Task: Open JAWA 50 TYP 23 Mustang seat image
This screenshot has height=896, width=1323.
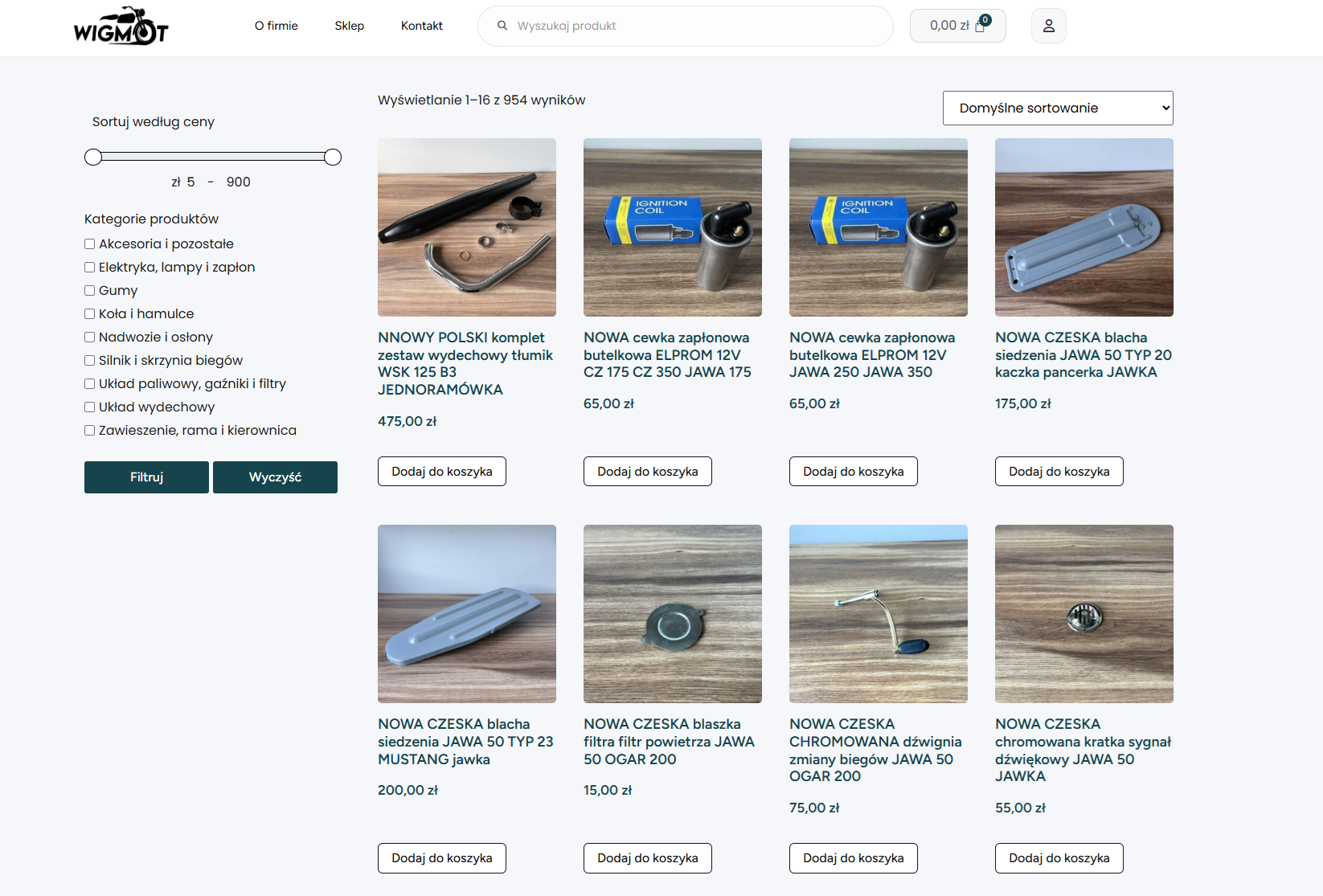Action: click(x=466, y=614)
